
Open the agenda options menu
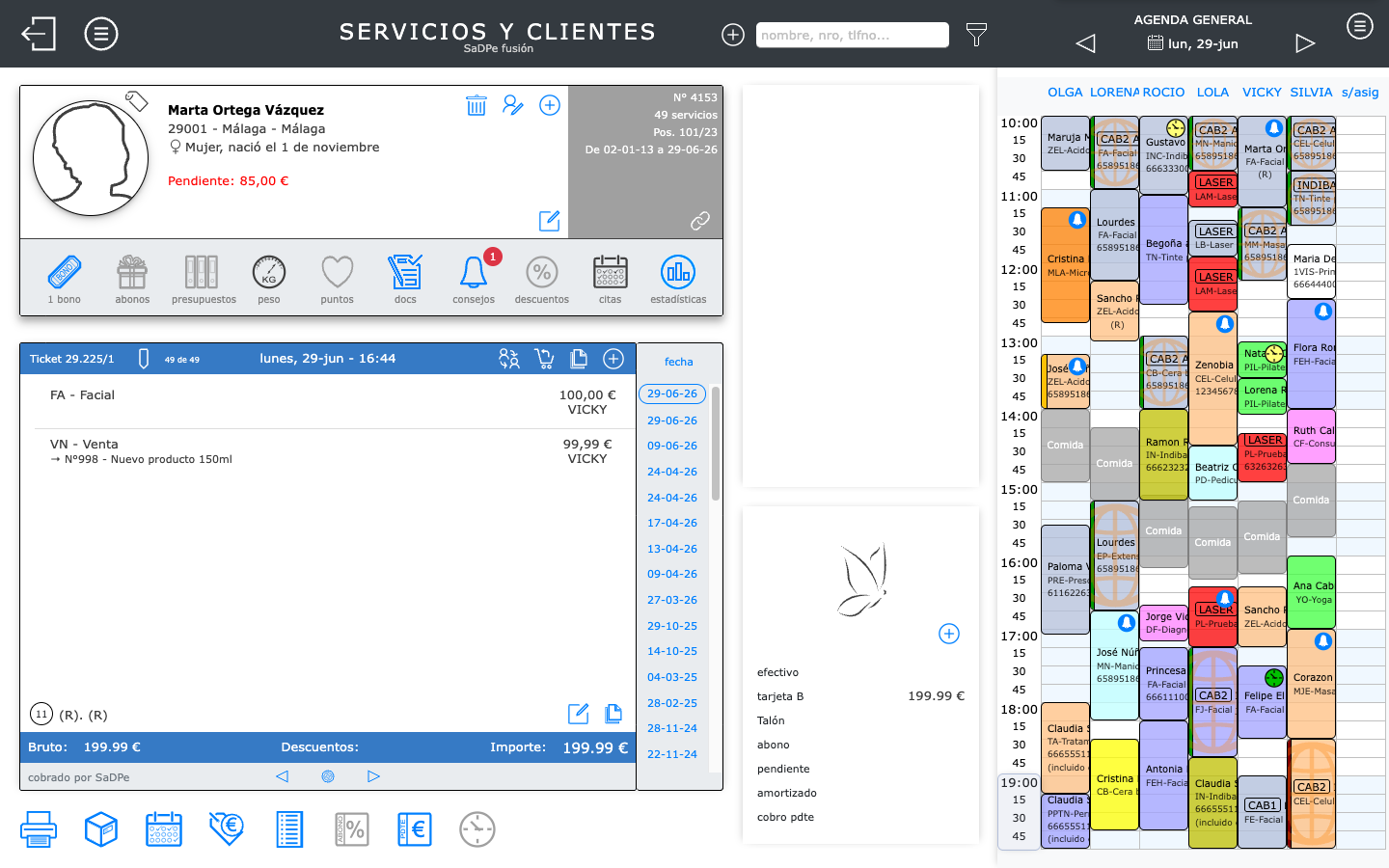coord(1360,26)
